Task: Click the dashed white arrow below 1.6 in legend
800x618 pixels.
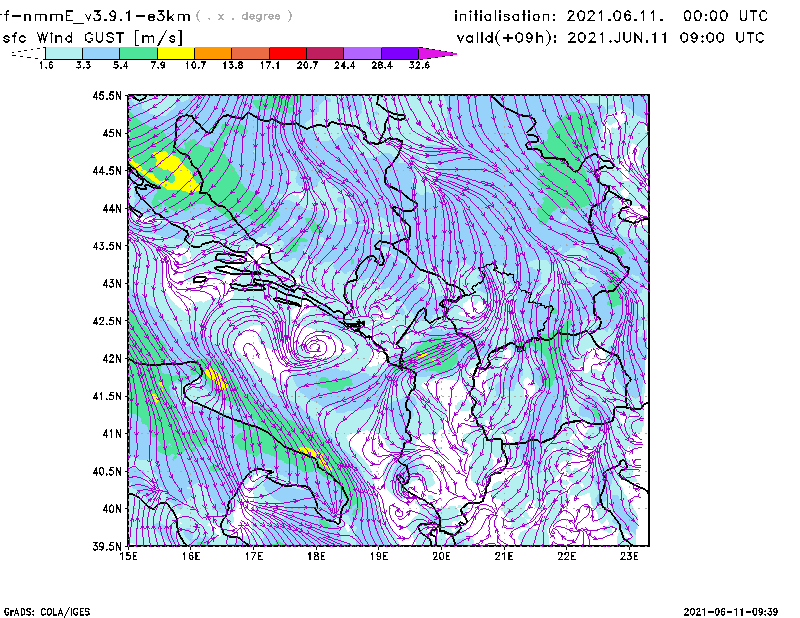Action: pos(28,53)
